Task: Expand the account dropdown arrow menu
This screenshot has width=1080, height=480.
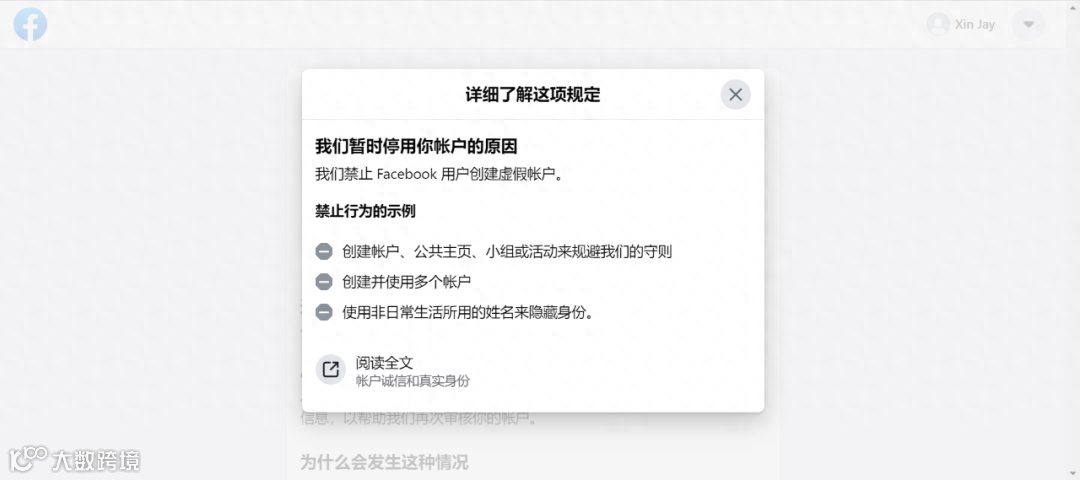Action: [x=1028, y=25]
